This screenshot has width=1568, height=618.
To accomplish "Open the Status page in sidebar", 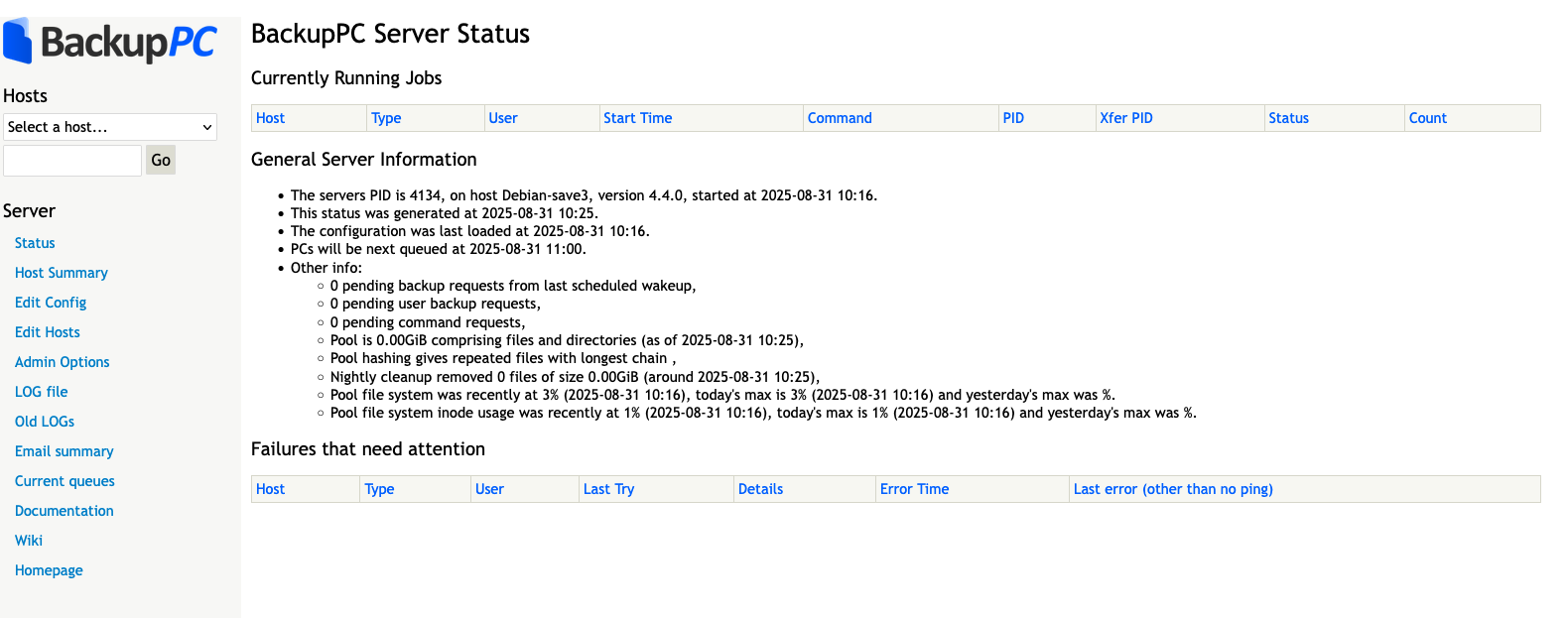I will [35, 243].
